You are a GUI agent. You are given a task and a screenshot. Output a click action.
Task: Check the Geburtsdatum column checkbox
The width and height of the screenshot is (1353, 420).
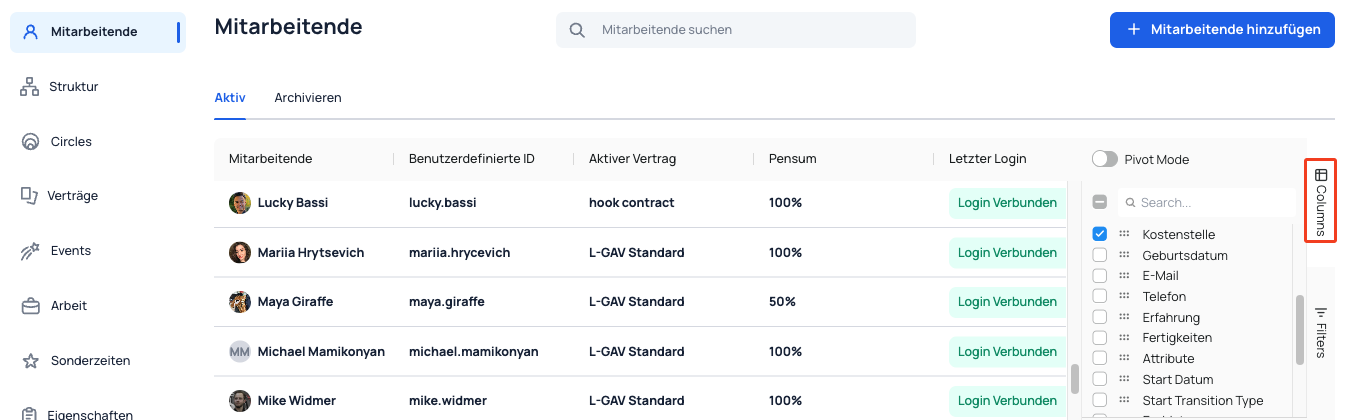(1100, 255)
